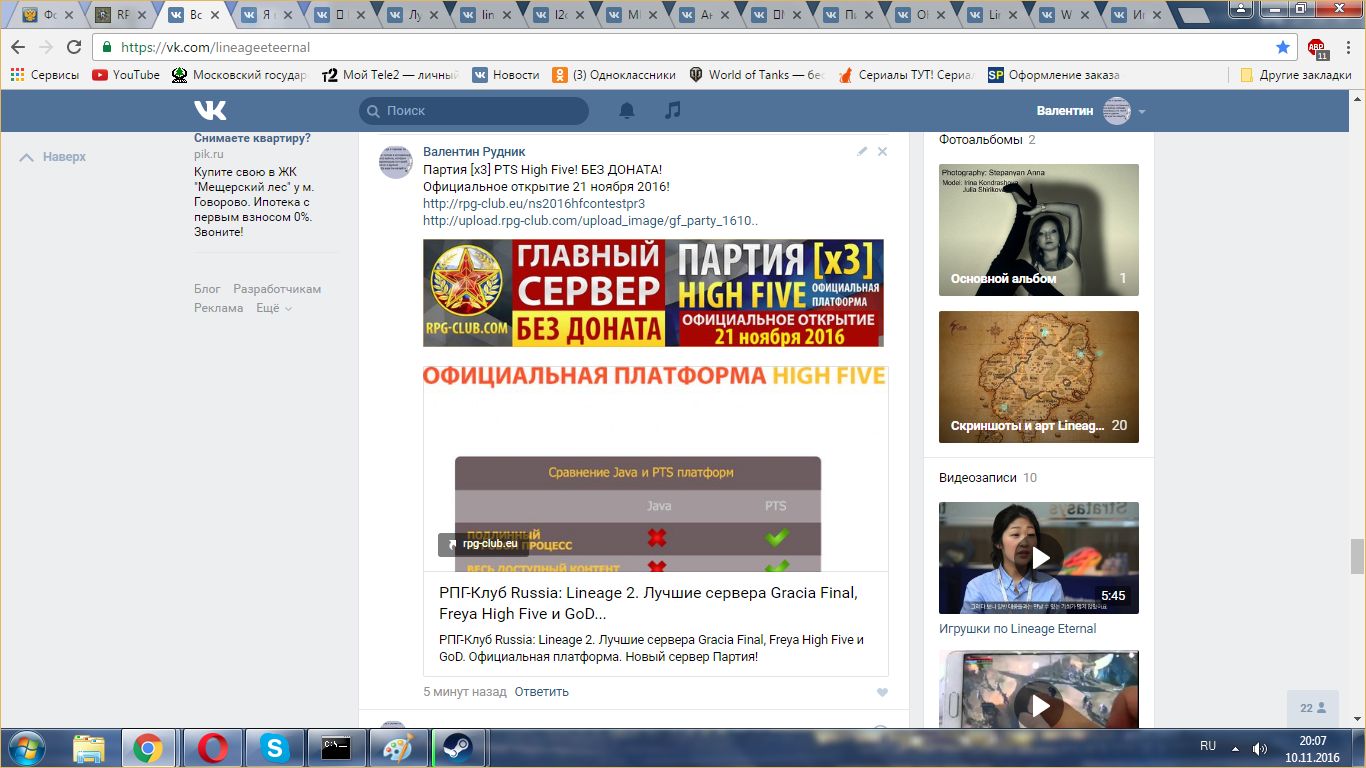
Task: Open the notifications bell
Action: tap(627, 111)
